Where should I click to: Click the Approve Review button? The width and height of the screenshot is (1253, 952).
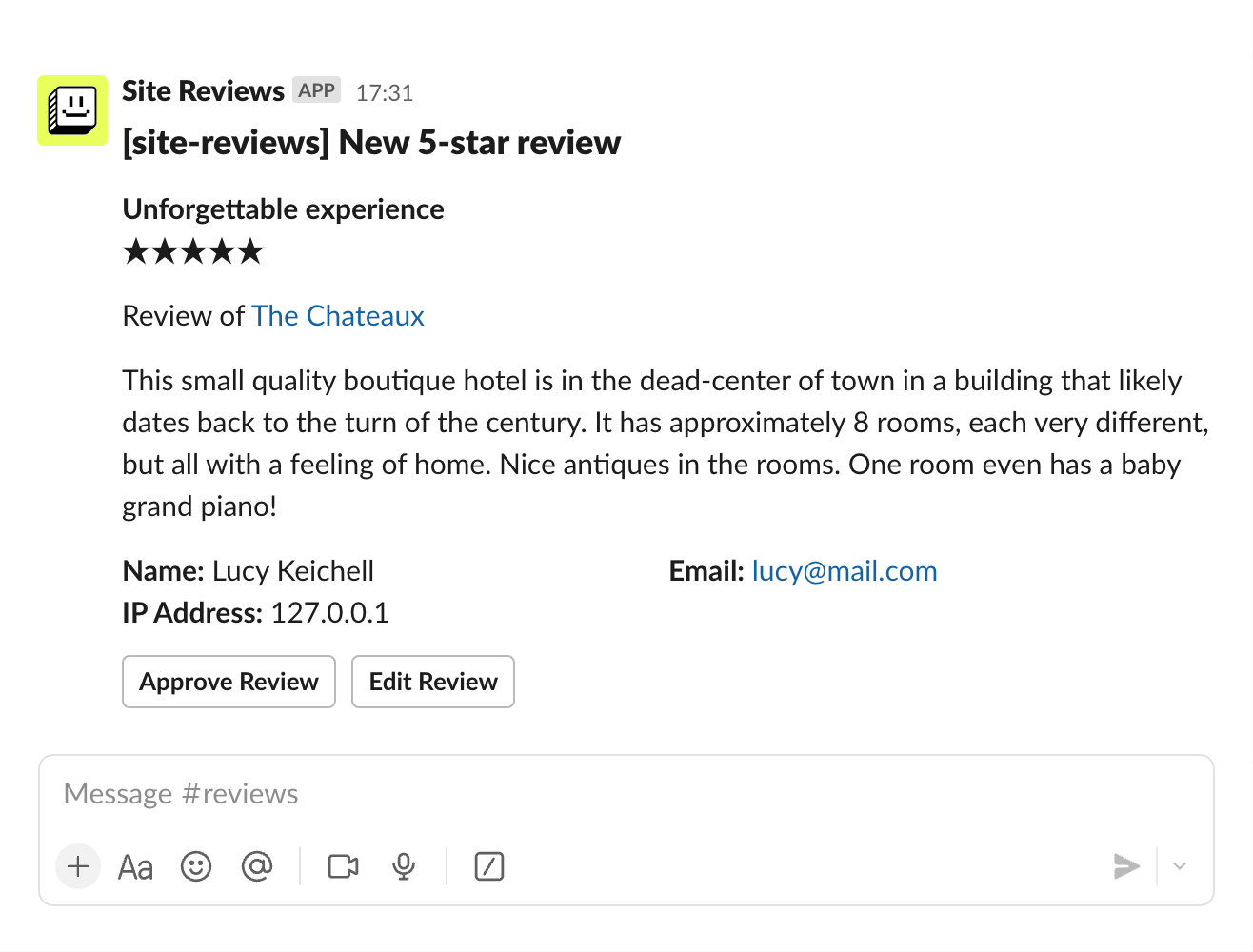pyautogui.click(x=229, y=682)
